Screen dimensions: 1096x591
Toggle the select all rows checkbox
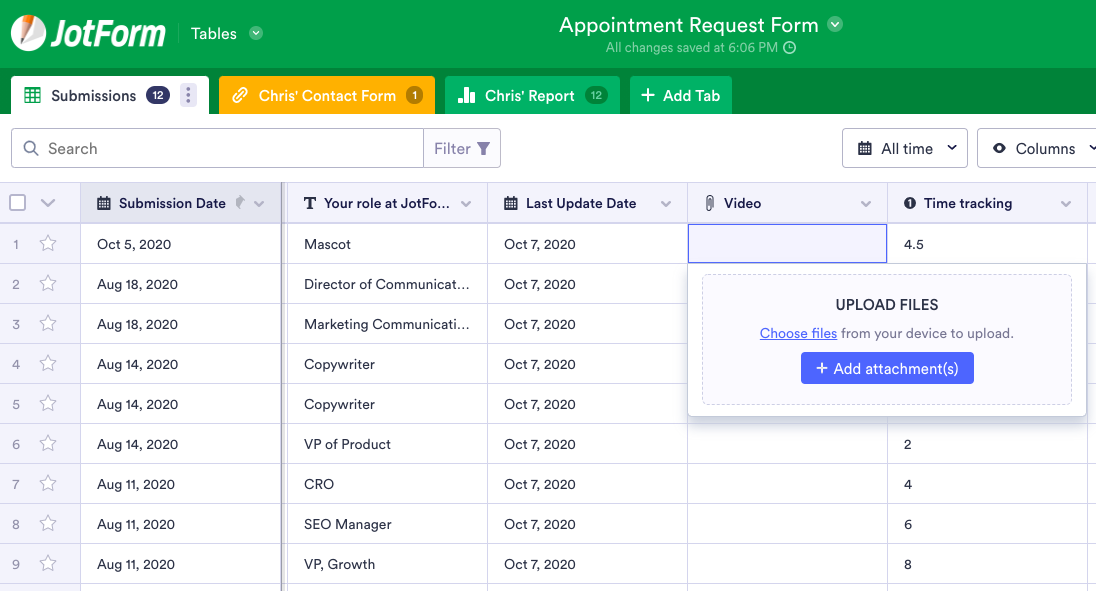(18, 203)
